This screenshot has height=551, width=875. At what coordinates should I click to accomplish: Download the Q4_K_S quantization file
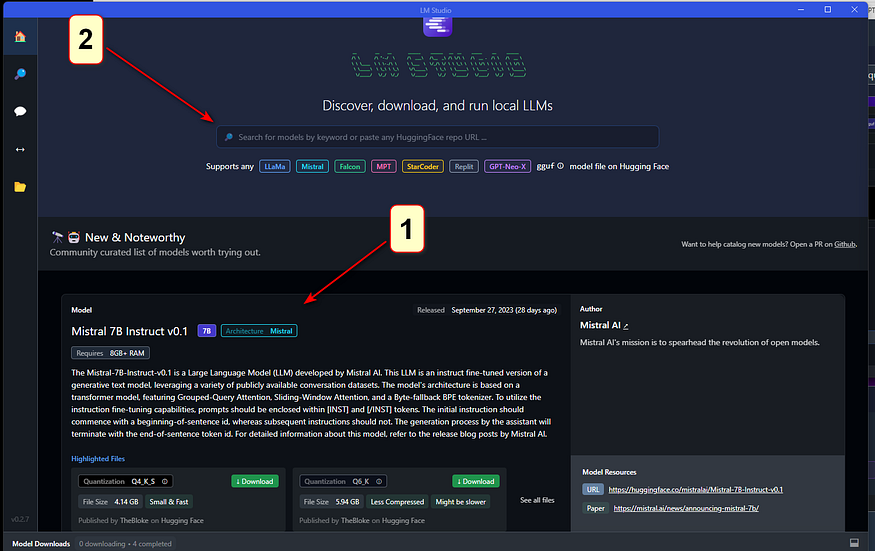(255, 481)
